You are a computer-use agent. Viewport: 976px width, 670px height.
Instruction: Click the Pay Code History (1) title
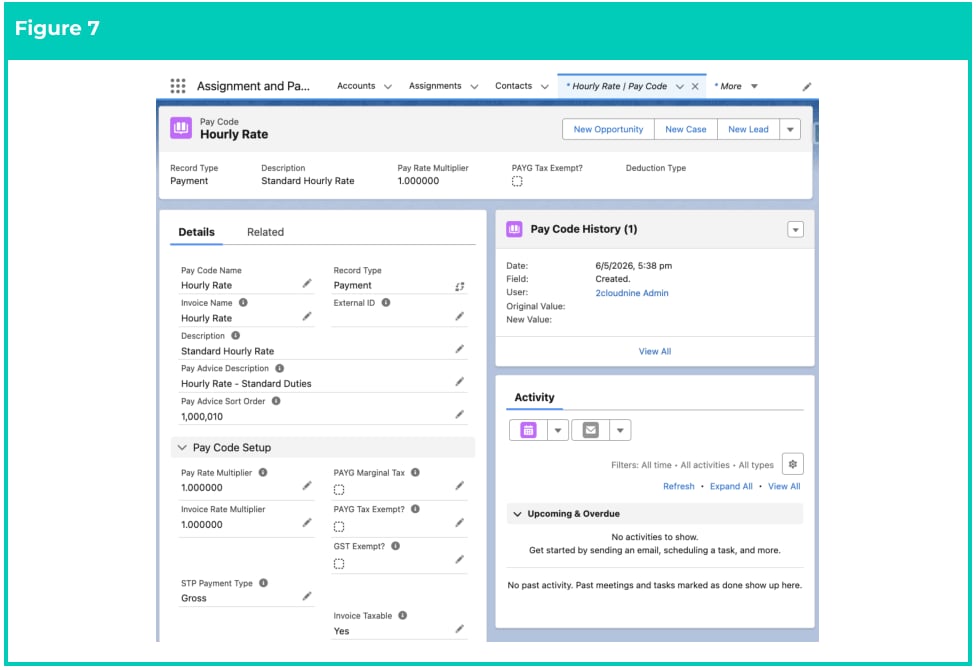pos(584,229)
